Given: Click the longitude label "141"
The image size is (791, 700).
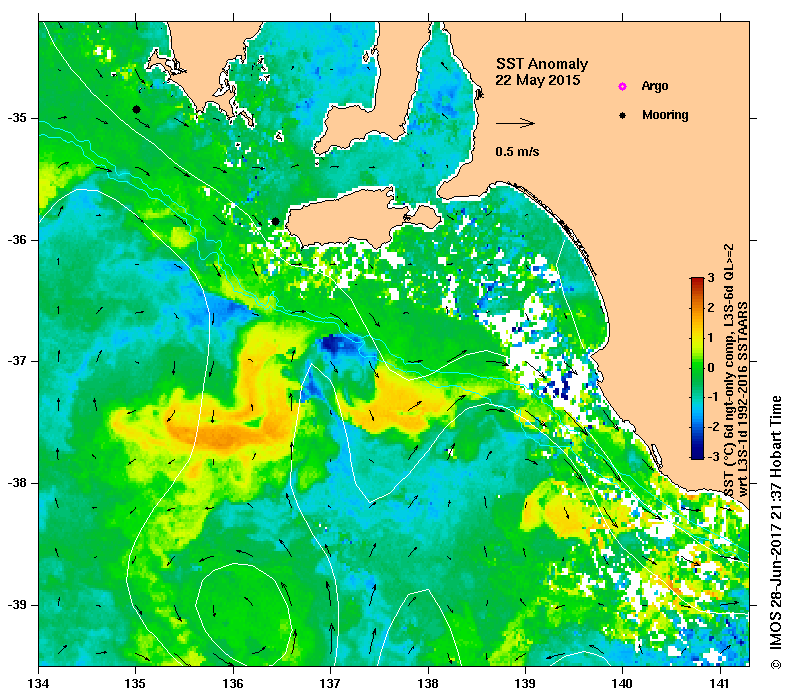Looking at the screenshot, I should click(720, 684).
